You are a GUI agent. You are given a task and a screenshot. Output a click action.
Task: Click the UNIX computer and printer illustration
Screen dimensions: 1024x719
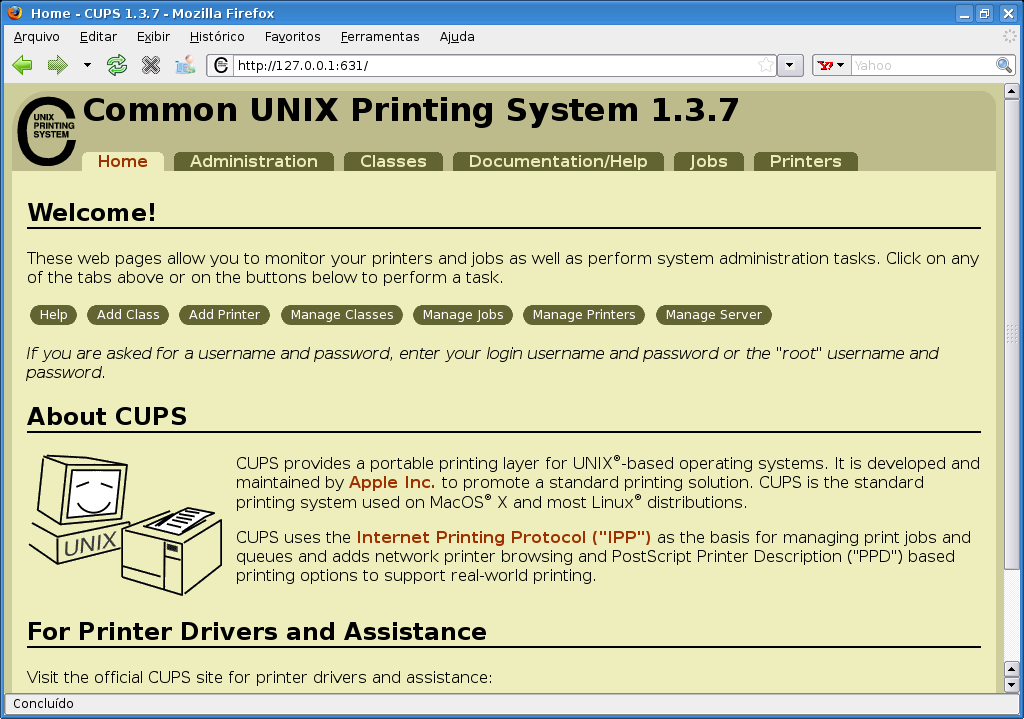point(125,524)
